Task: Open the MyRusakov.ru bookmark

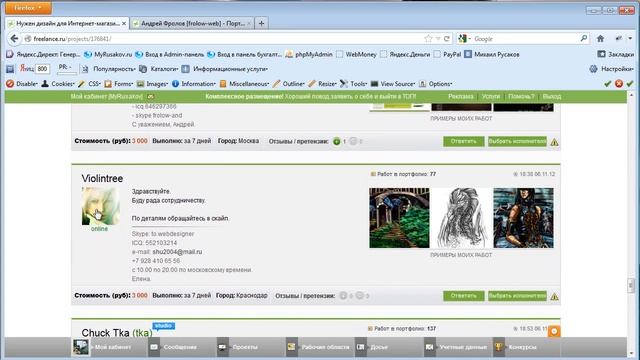Action: (108, 54)
